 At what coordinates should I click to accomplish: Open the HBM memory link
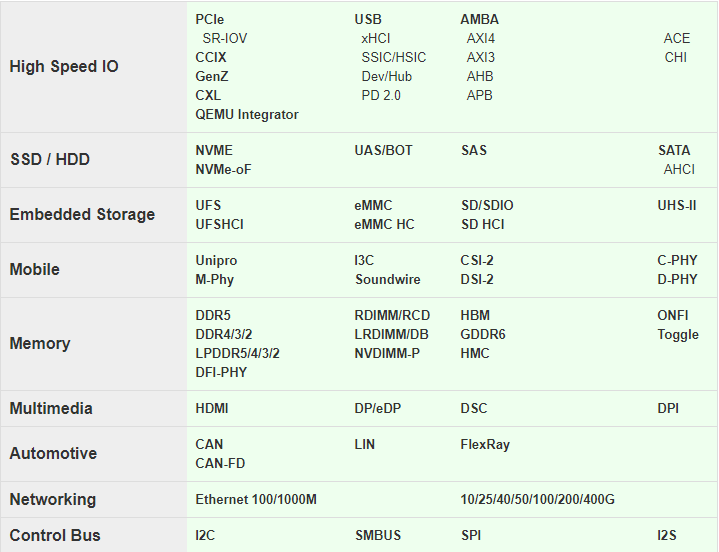coord(475,315)
